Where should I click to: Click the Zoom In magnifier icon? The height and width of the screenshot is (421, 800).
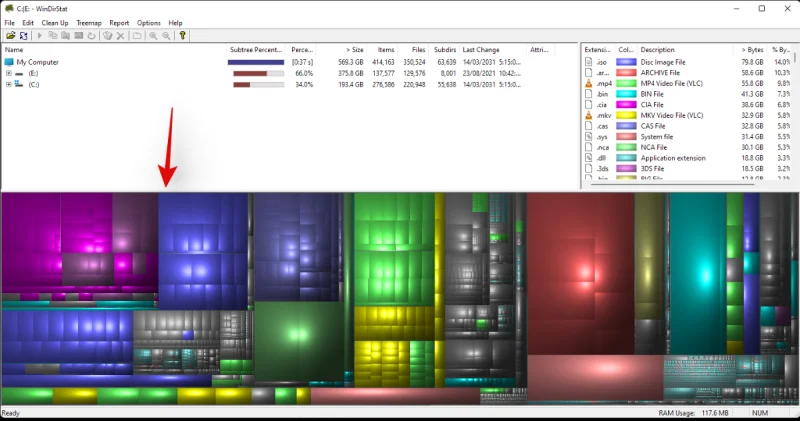(x=153, y=35)
